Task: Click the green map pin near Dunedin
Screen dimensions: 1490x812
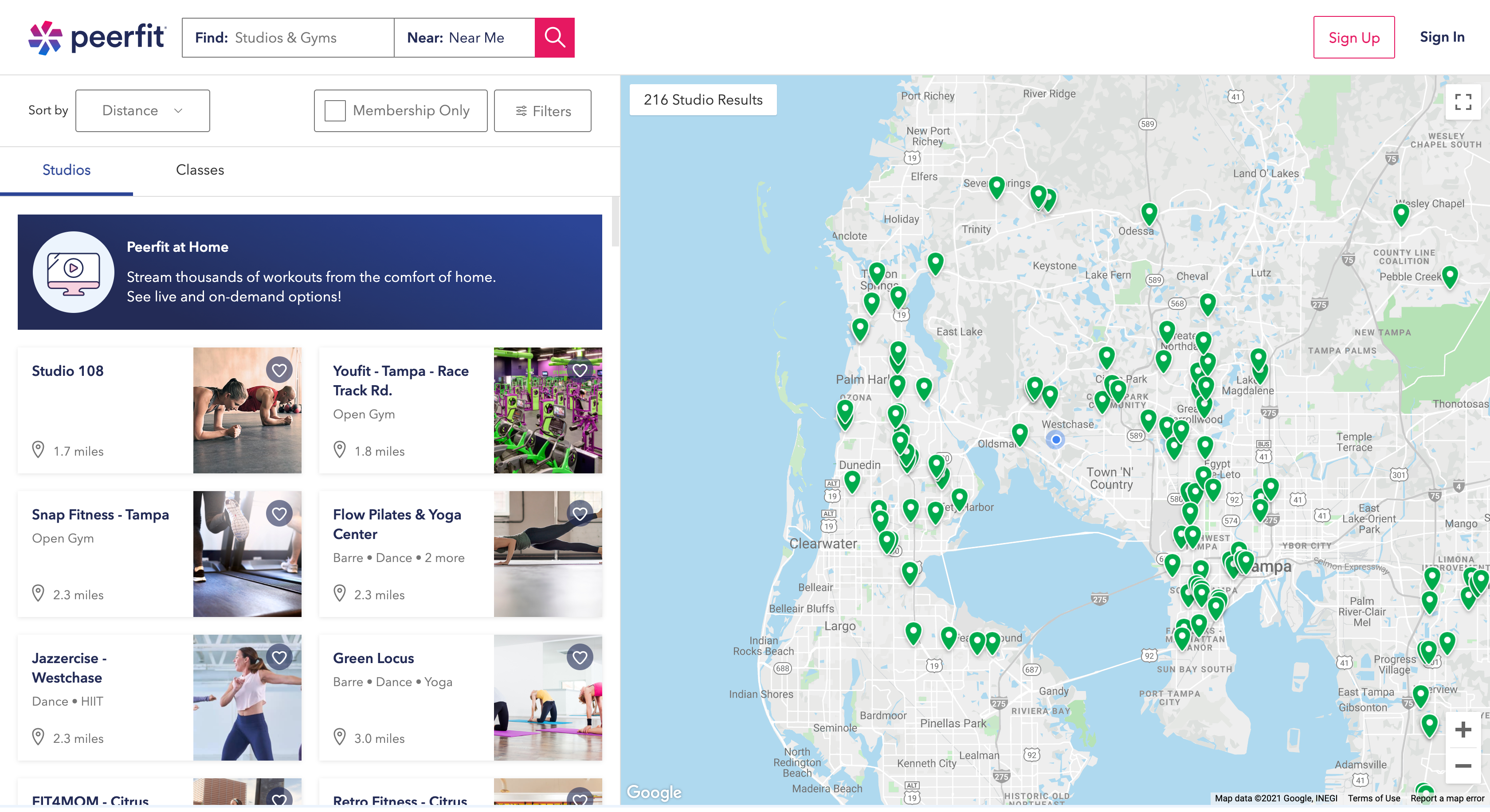Action: [x=851, y=481]
